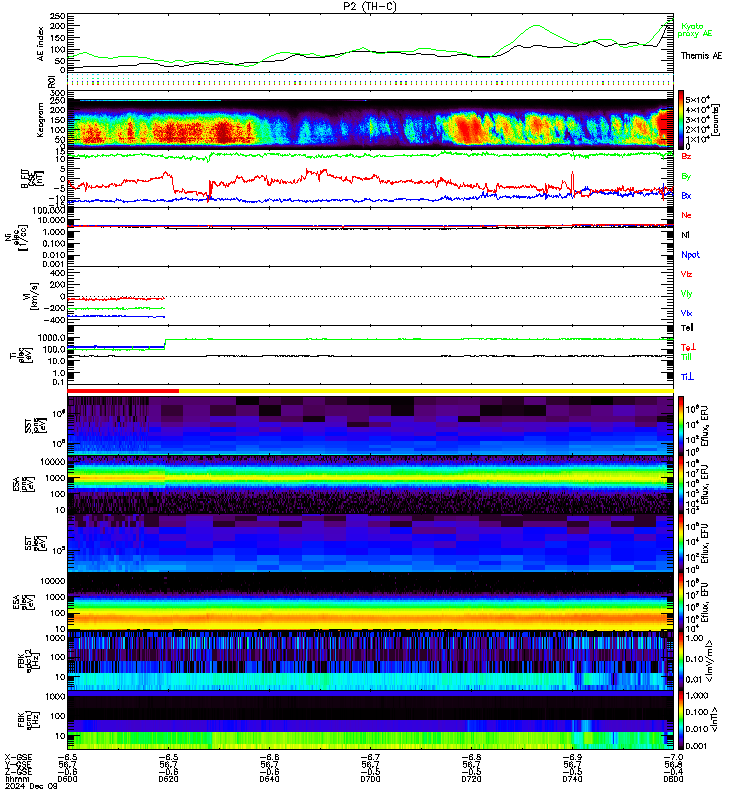This screenshot has height=800, width=750.
Task: Click the "0800" time axis label
Action: pyautogui.click(x=673, y=779)
